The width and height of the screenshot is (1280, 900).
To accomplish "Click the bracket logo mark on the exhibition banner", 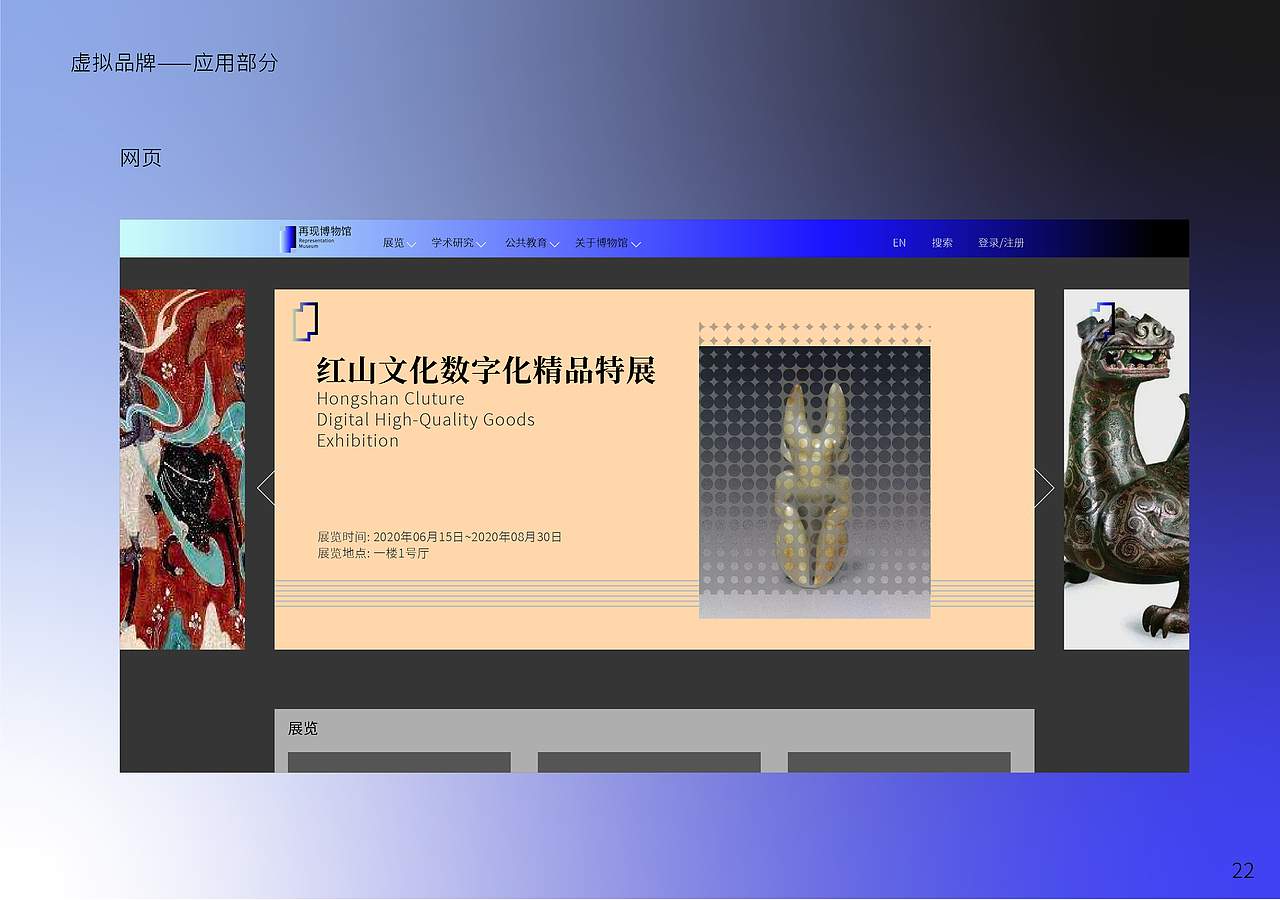I will 305,322.
